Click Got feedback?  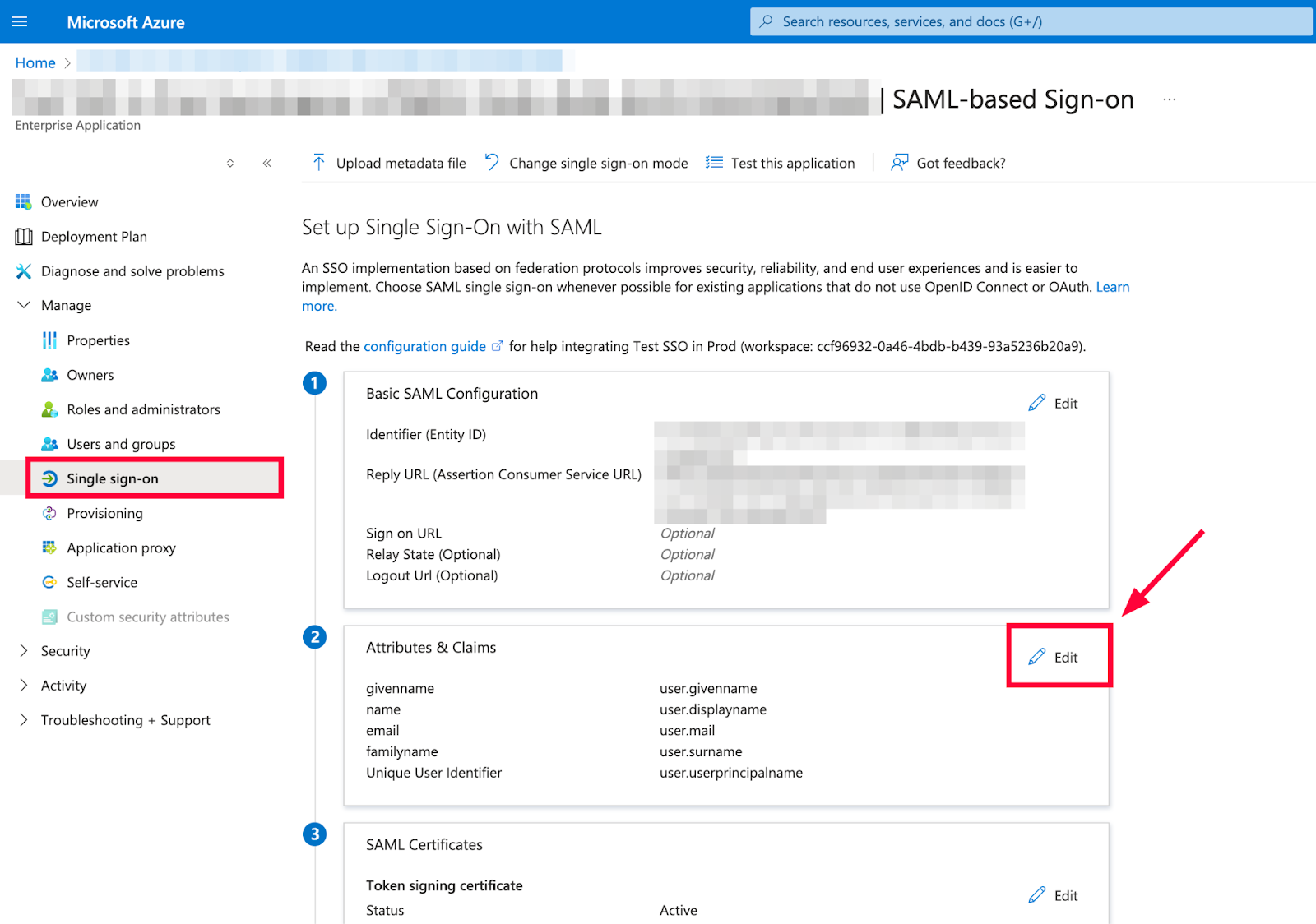click(x=961, y=163)
